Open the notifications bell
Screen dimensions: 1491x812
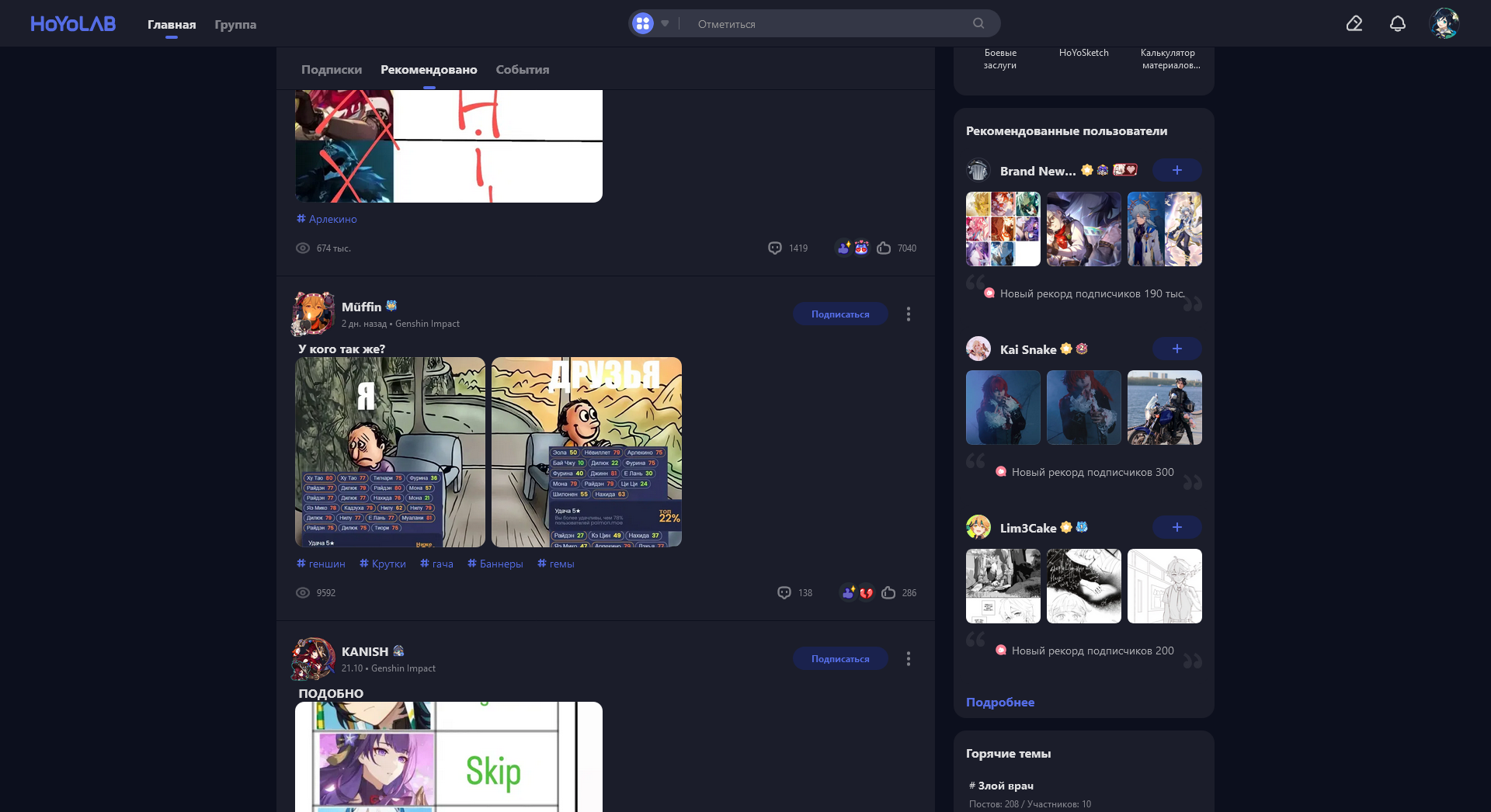pyautogui.click(x=1398, y=24)
